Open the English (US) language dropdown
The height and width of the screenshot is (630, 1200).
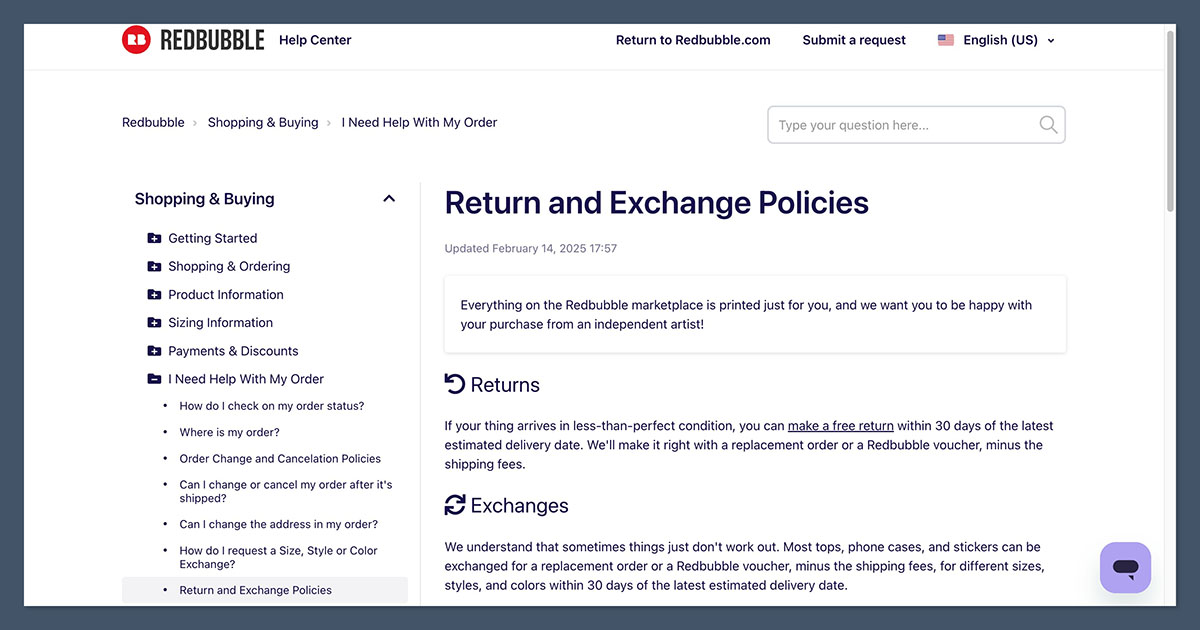1002,40
